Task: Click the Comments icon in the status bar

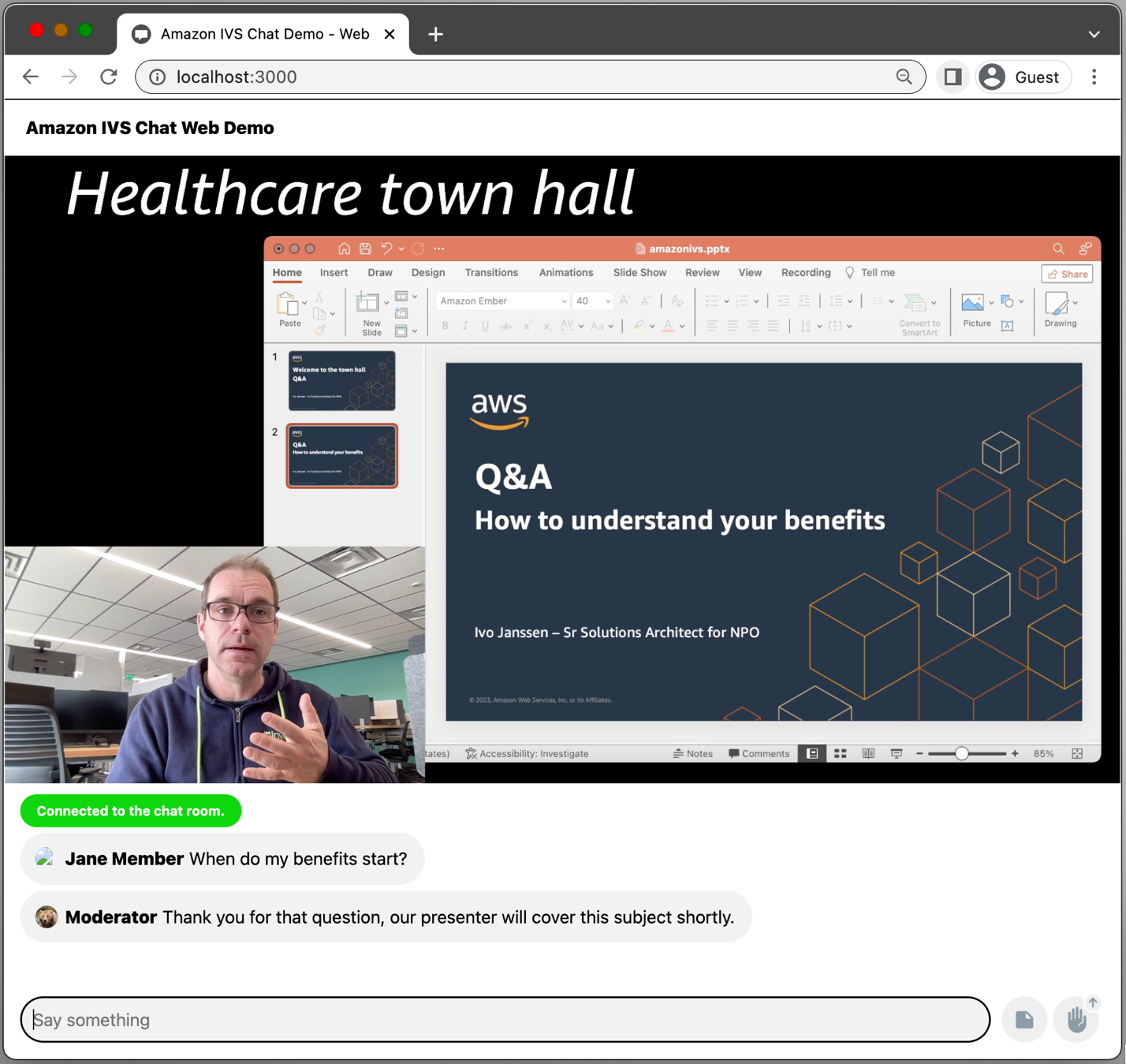Action: [759, 753]
